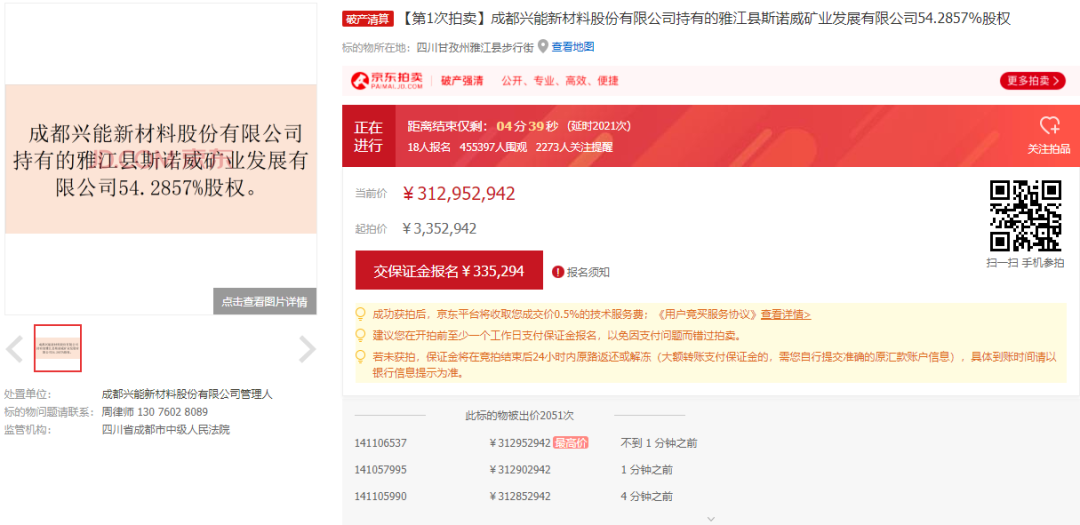Click time stamp 4 分钟之前
The image size is (1080, 525).
647,496
